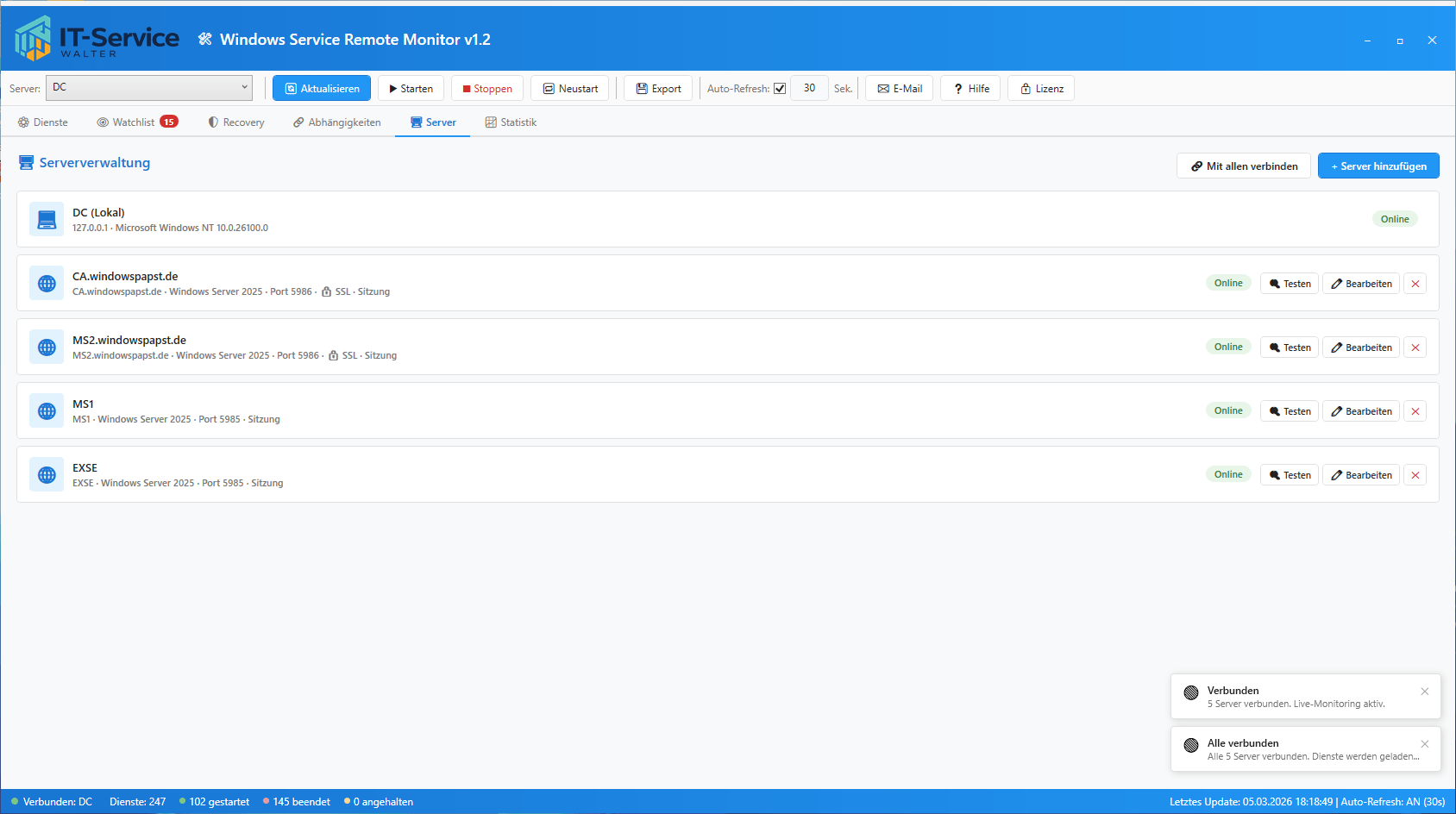Viewport: 1456px width, 814px height.
Task: Switch to the Dienste tab
Action: coord(43,122)
